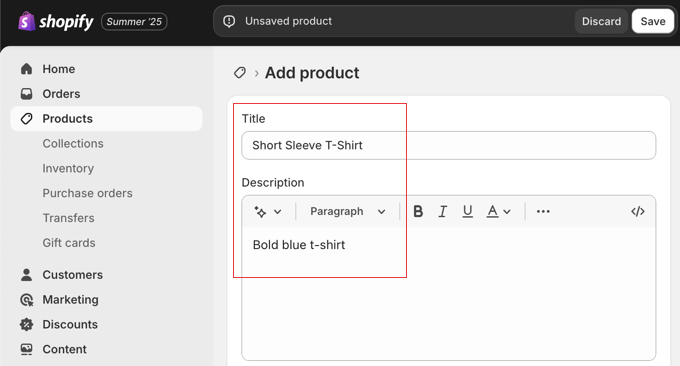
Task: Switch to HTML code view
Action: [x=638, y=211]
